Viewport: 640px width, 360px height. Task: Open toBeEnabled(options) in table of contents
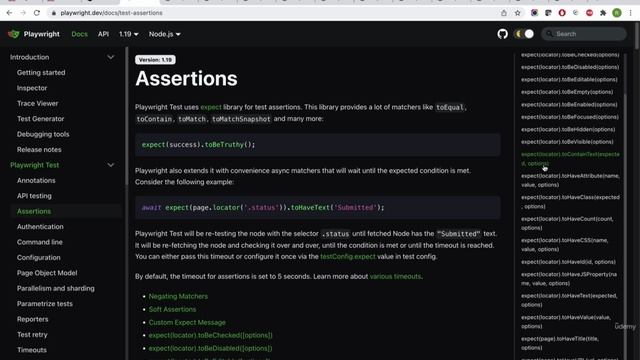569,104
